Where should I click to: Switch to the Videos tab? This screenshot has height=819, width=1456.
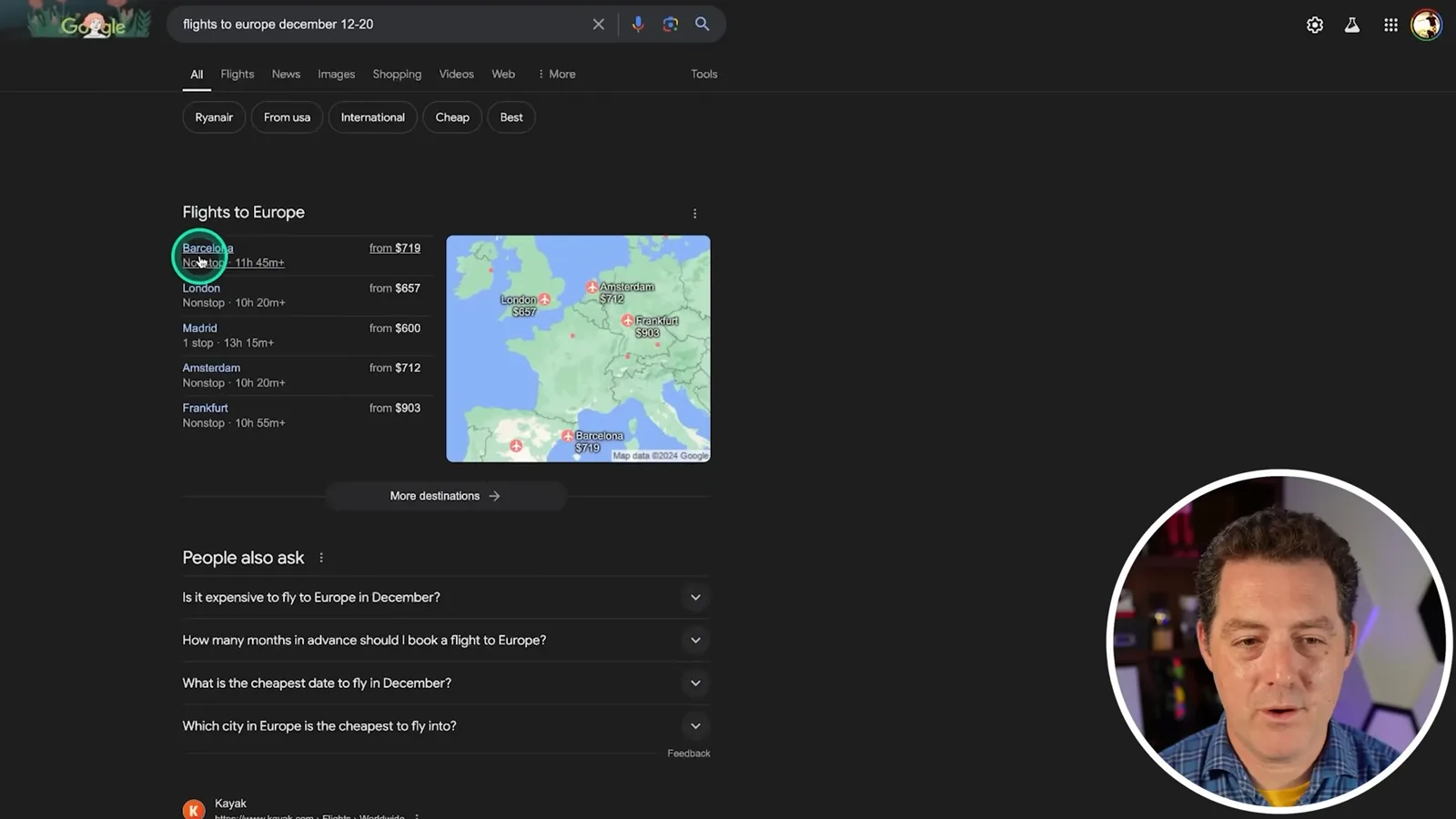point(457,75)
